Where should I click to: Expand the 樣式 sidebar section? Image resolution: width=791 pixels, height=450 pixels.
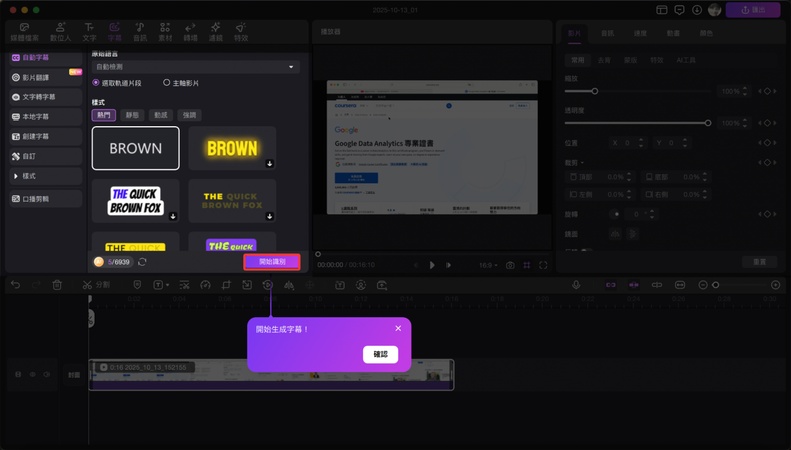(x=40, y=176)
